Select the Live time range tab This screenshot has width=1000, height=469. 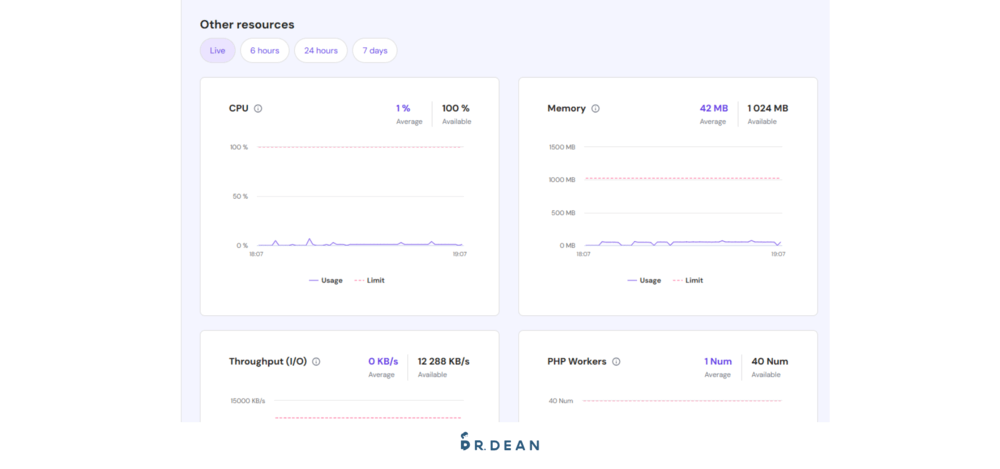tap(217, 50)
